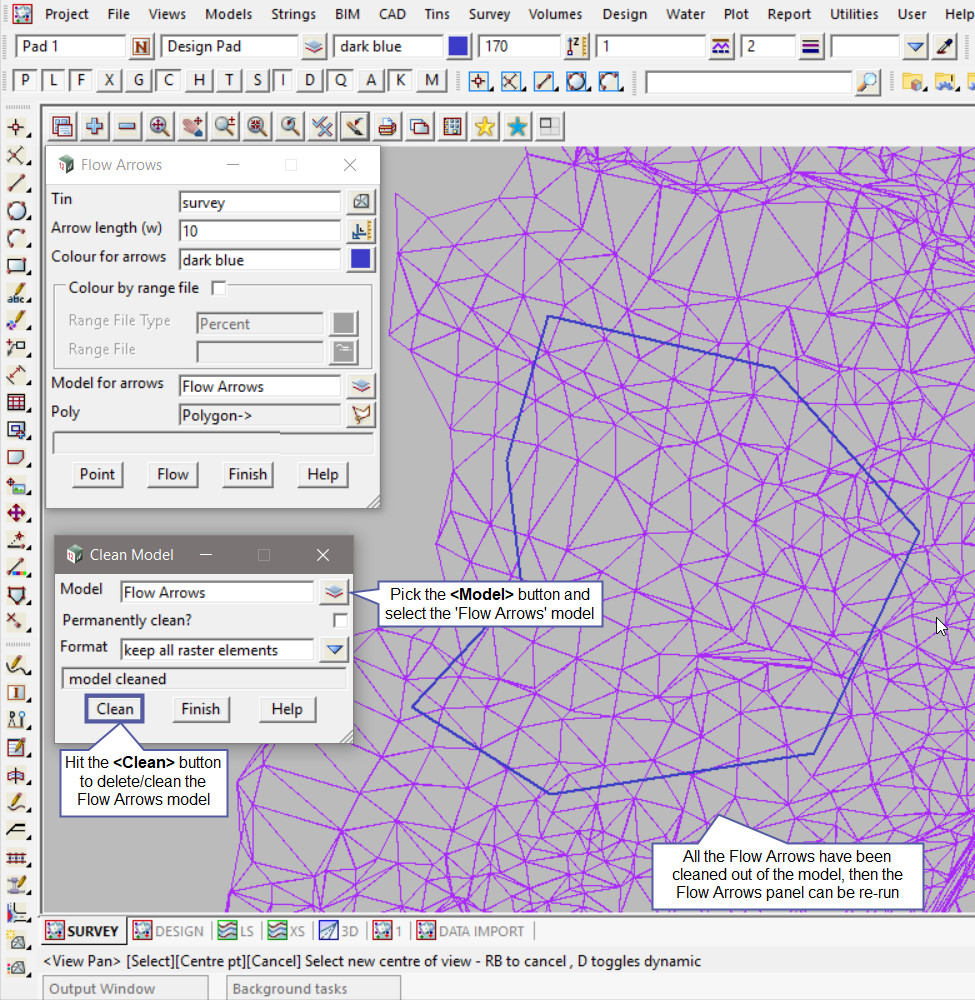The image size is (975, 1000).
Task: Click the search magnifier icon in top toolbar
Action: (x=867, y=82)
